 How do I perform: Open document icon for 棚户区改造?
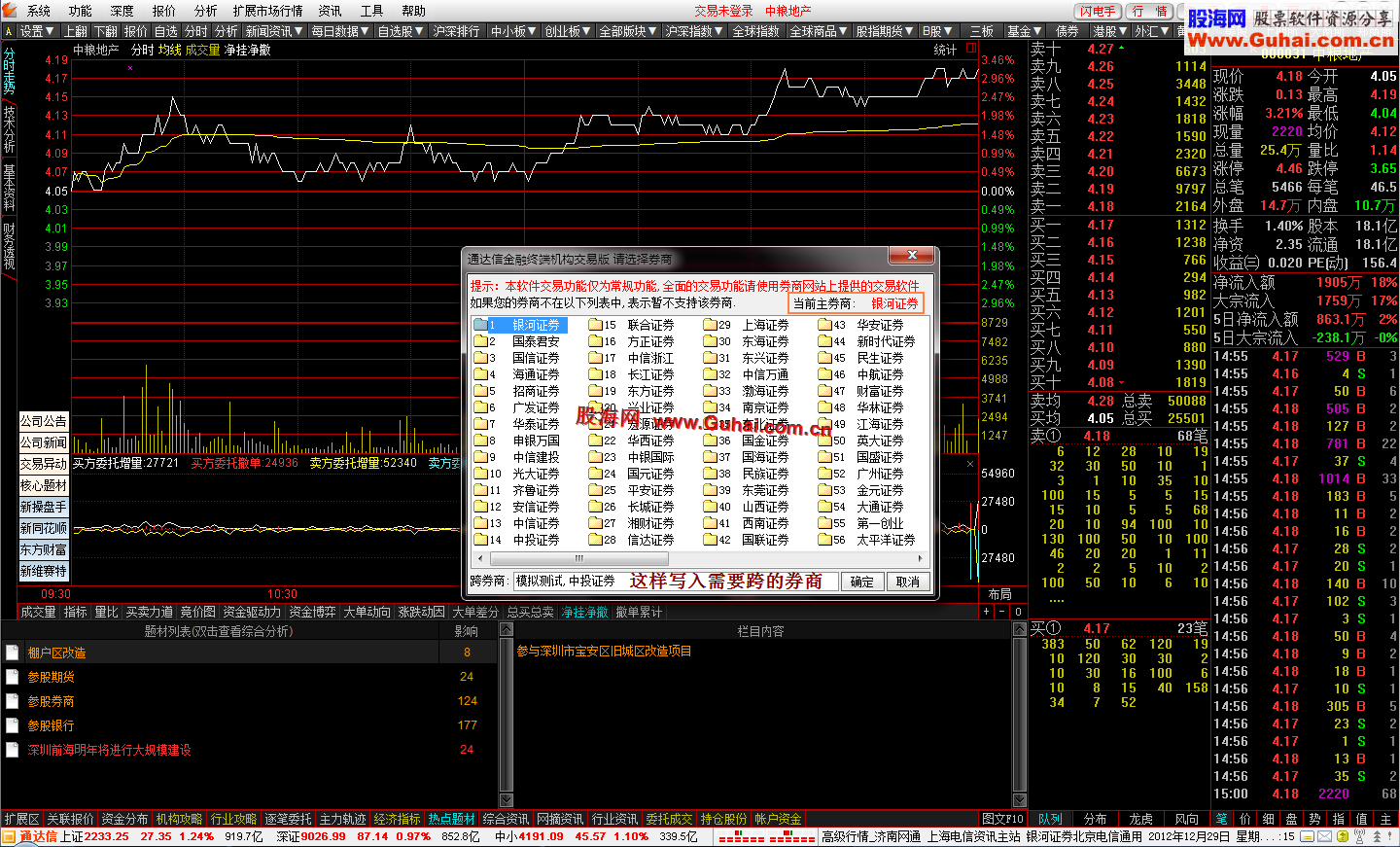[13, 653]
